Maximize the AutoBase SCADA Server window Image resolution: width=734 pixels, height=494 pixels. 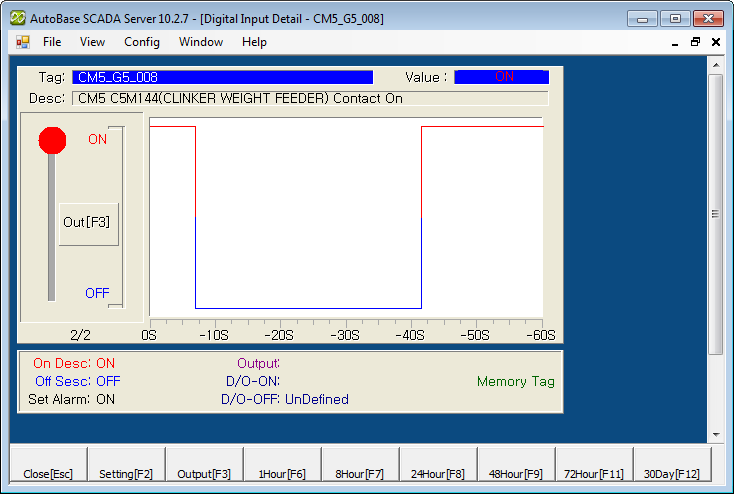click(675, 19)
